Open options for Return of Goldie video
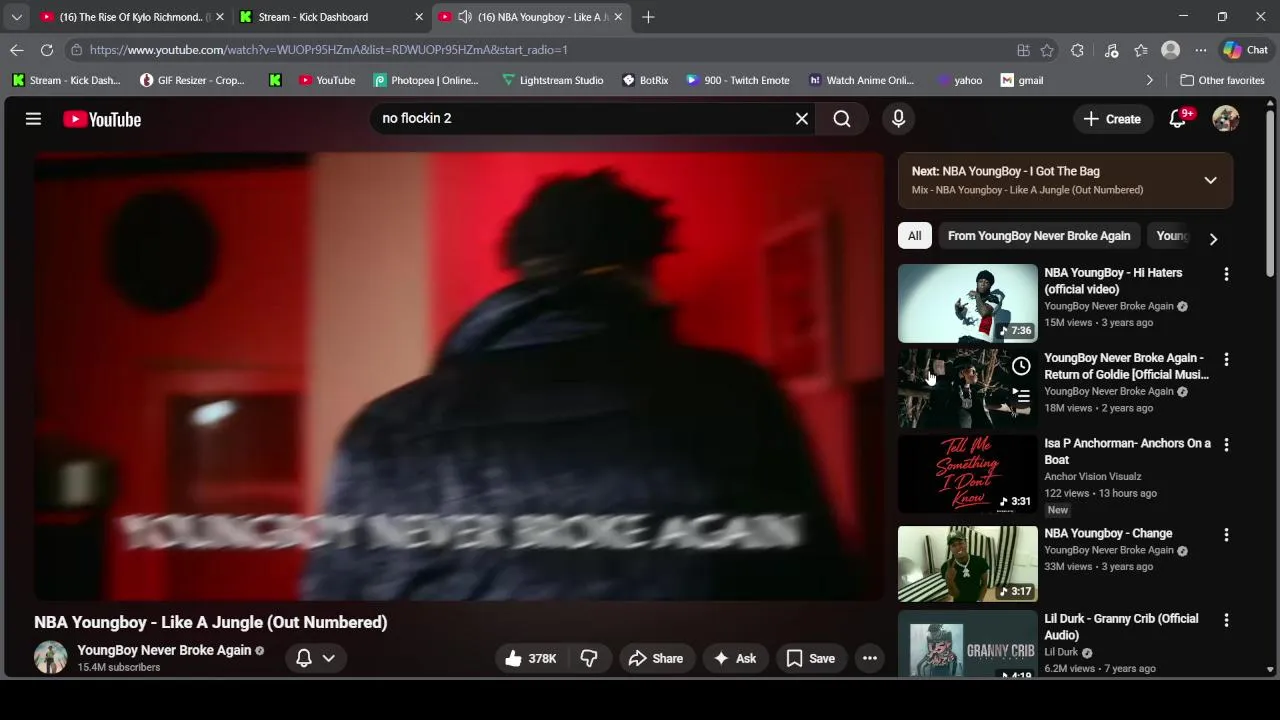Image resolution: width=1280 pixels, height=720 pixels. (1226, 359)
